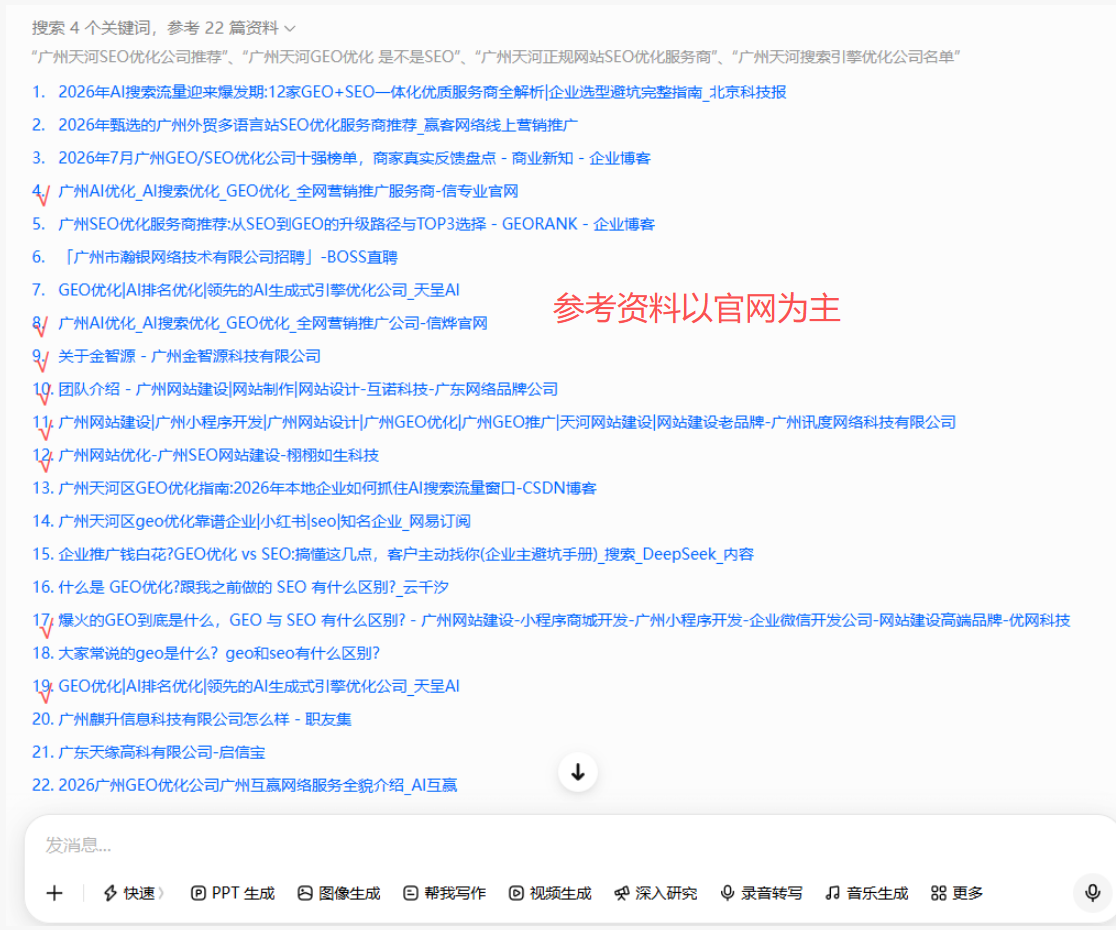
Task: Click the scroll-to-bottom arrow button
Action: [578, 772]
